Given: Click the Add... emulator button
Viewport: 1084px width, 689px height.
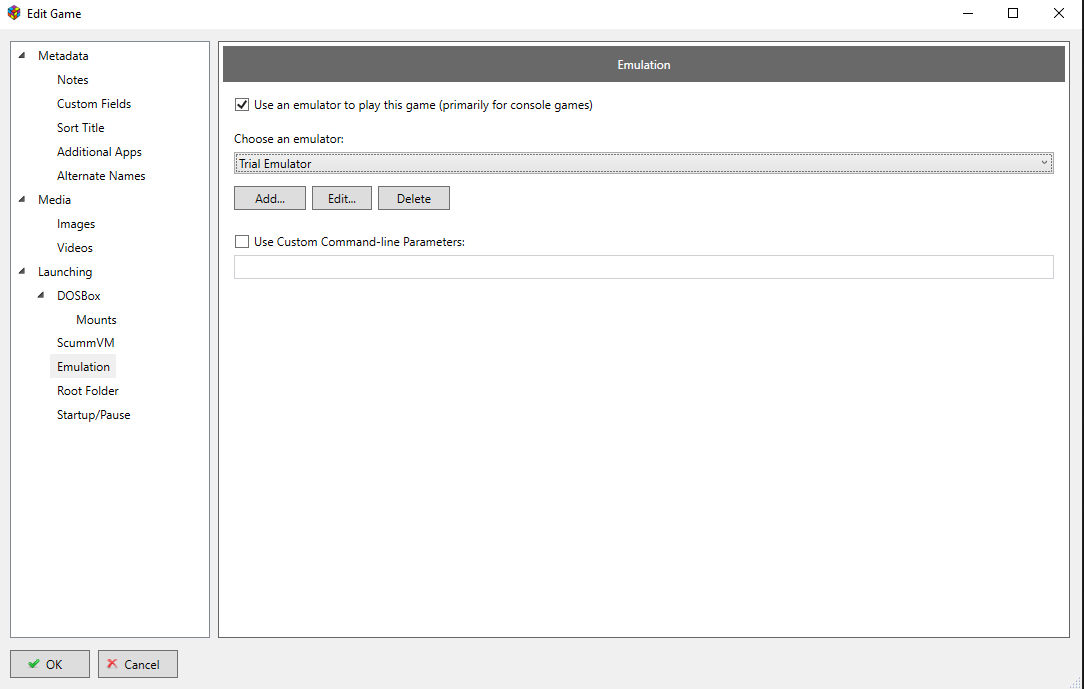Looking at the screenshot, I should 270,199.
